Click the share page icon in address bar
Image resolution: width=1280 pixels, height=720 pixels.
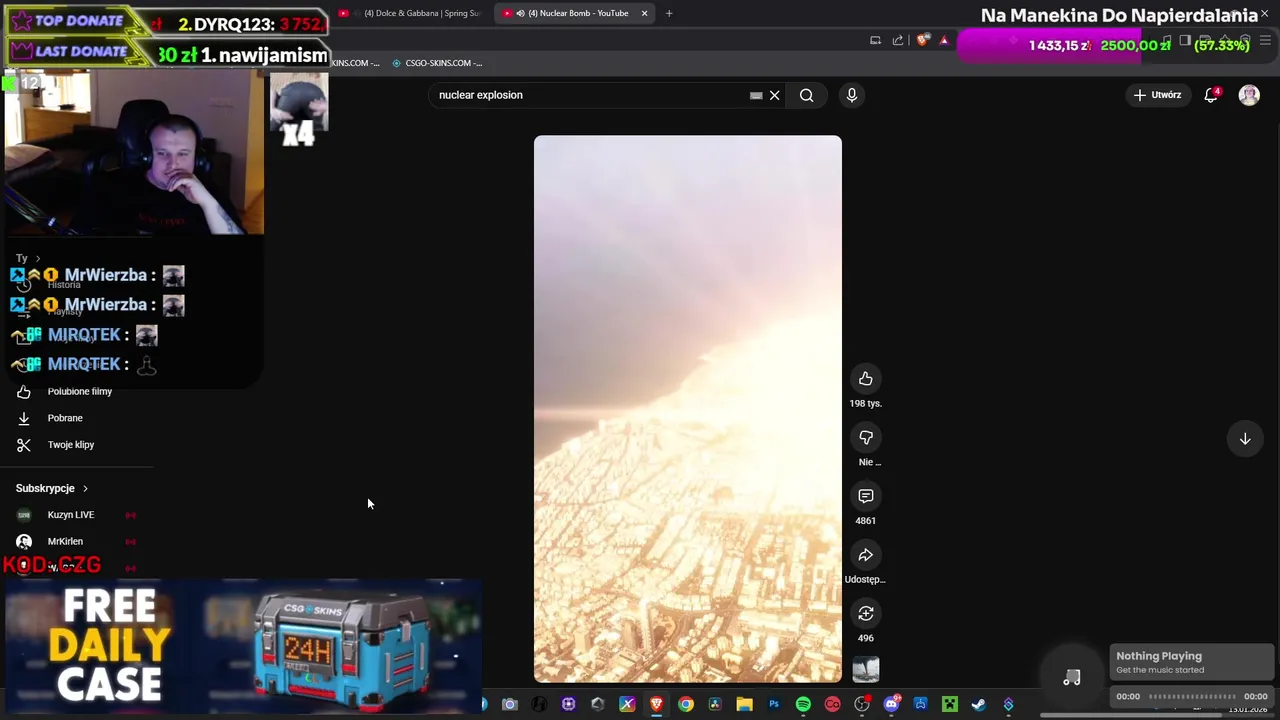(x=897, y=40)
